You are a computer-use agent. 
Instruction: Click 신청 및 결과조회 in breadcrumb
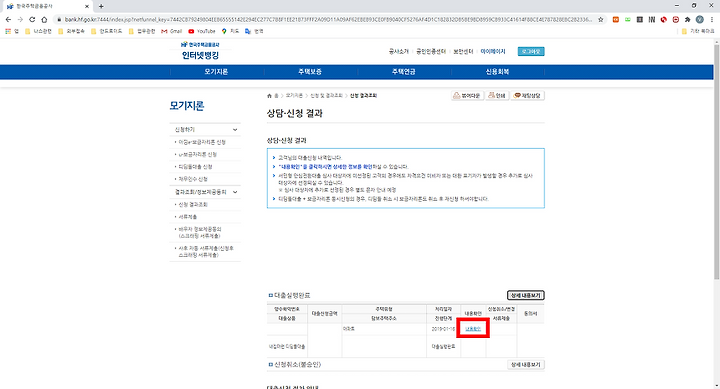pos(326,96)
